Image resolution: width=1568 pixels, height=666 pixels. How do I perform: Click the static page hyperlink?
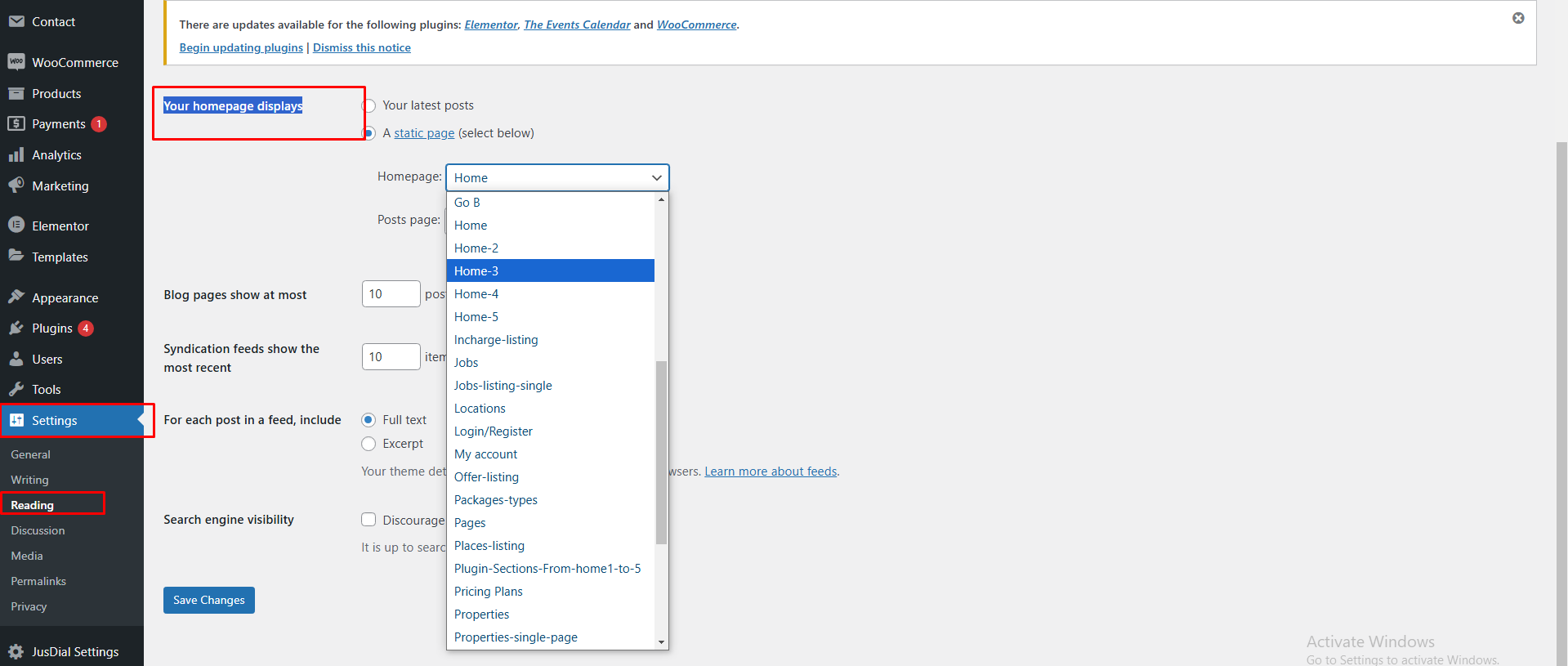click(424, 133)
